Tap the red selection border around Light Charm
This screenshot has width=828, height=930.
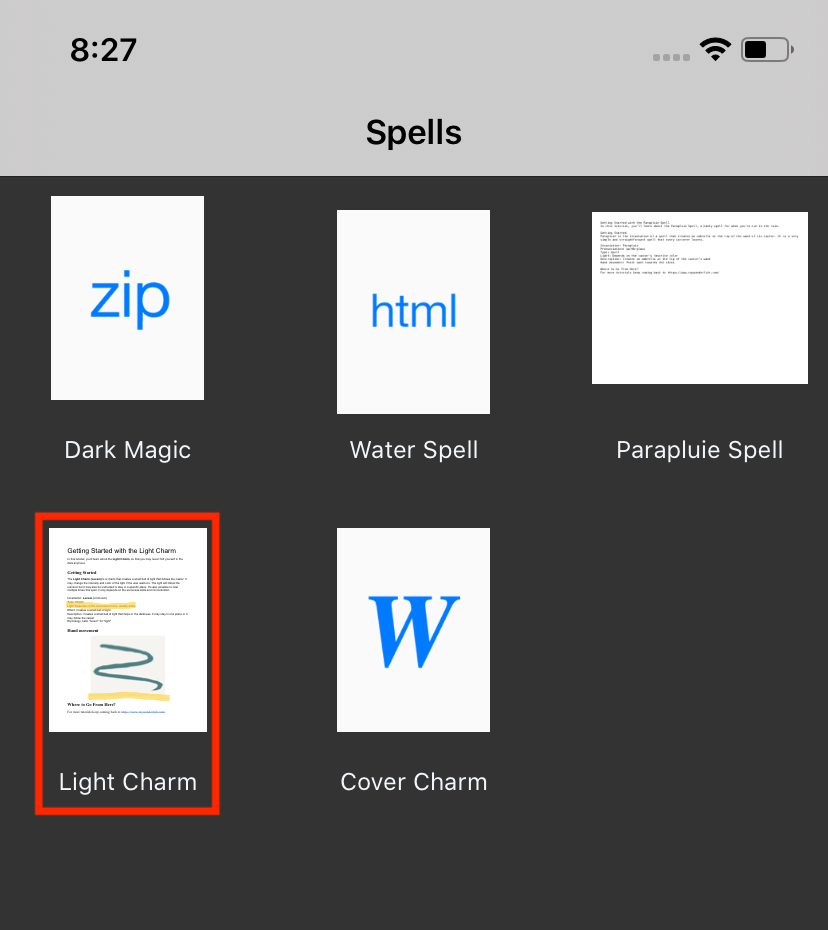point(127,516)
